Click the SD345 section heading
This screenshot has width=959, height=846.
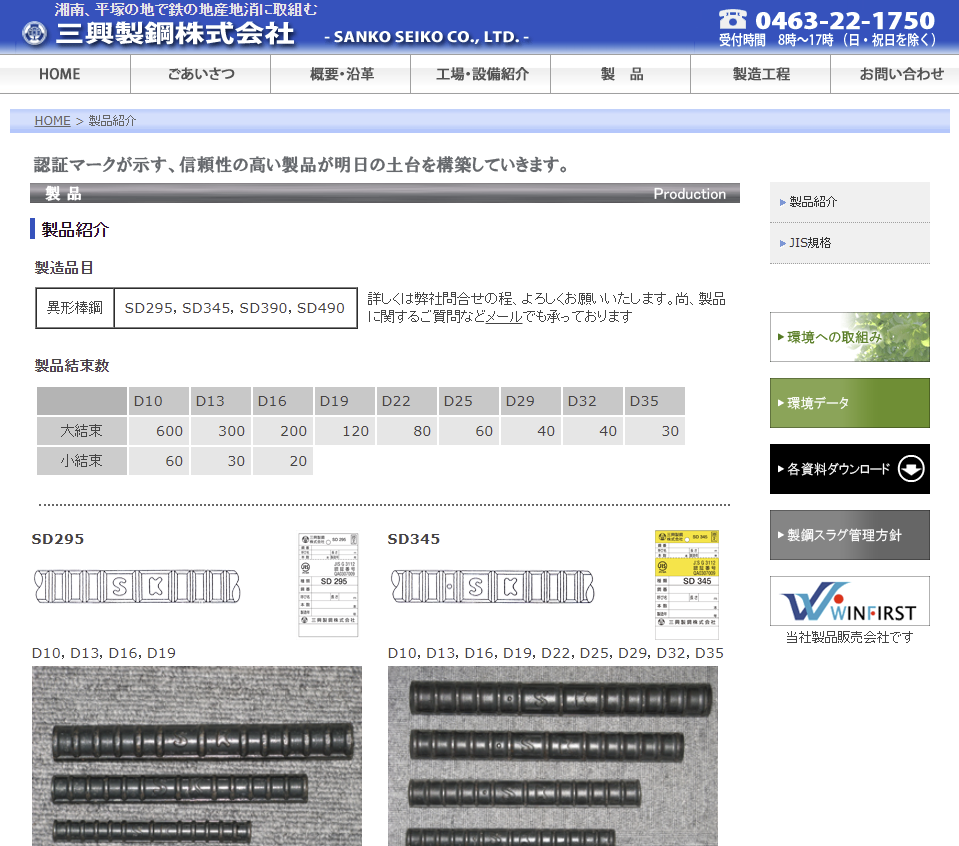pos(413,539)
